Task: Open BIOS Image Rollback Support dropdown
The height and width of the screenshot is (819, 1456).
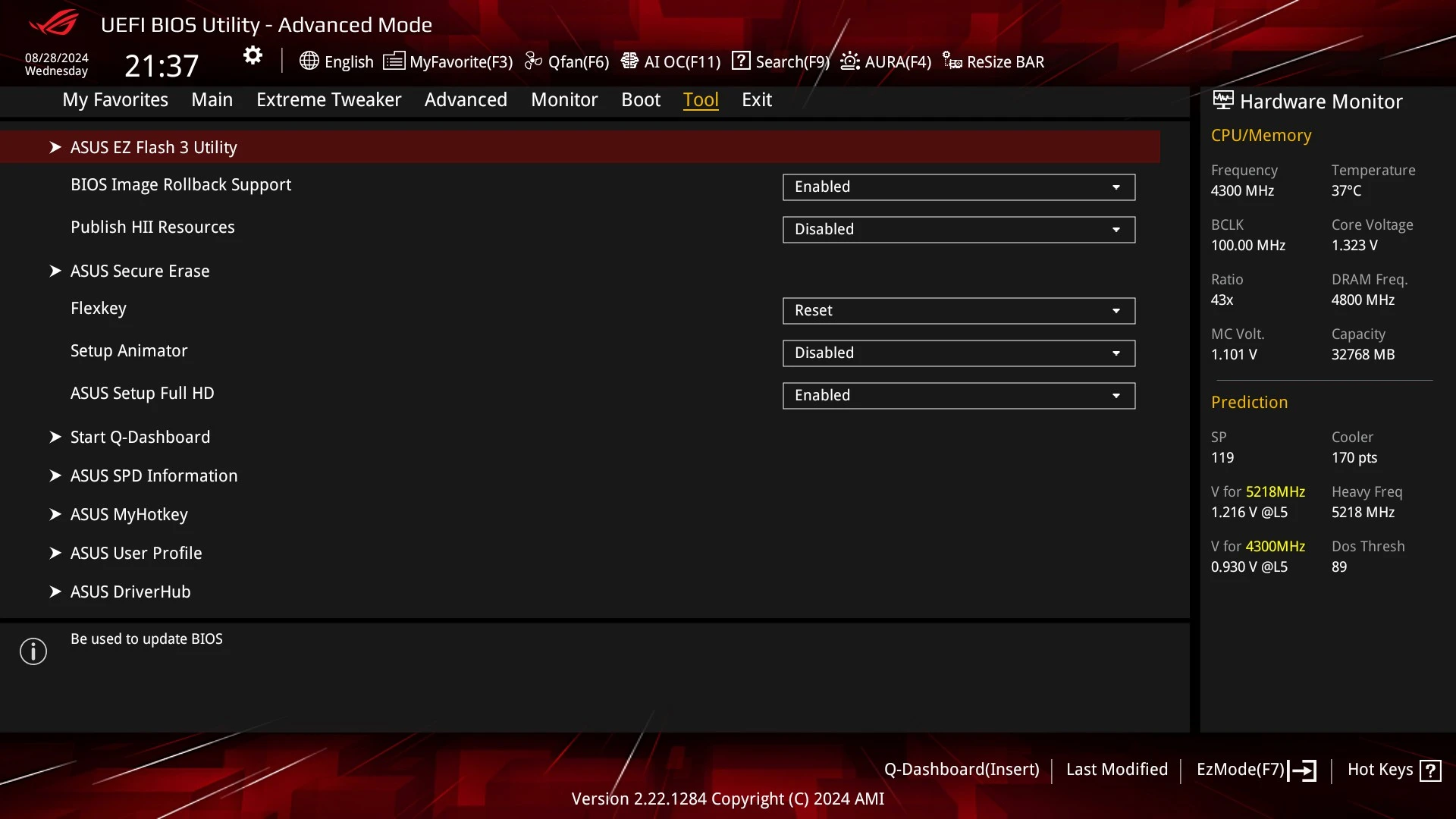Action: click(959, 187)
